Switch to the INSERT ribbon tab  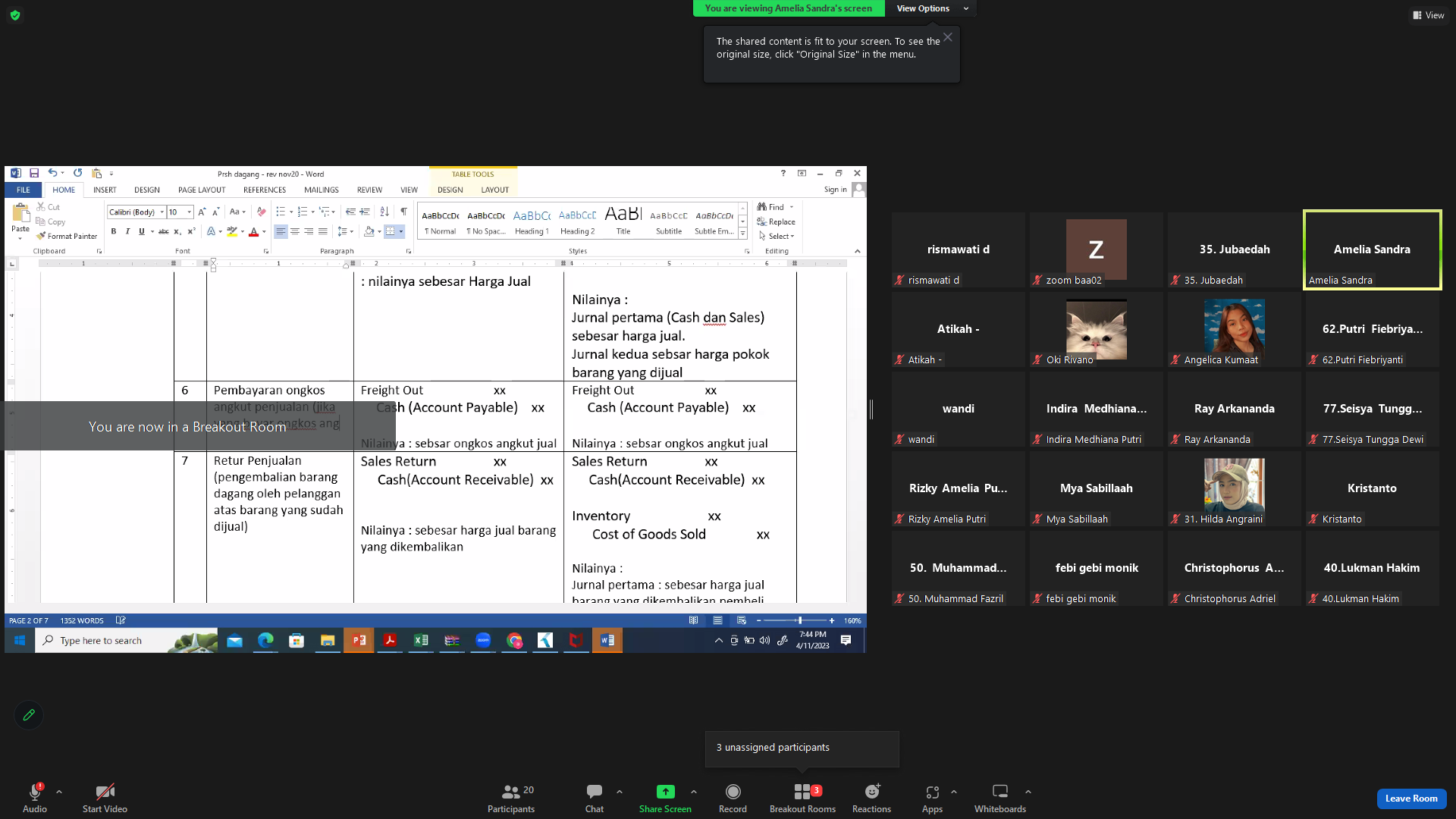point(105,190)
